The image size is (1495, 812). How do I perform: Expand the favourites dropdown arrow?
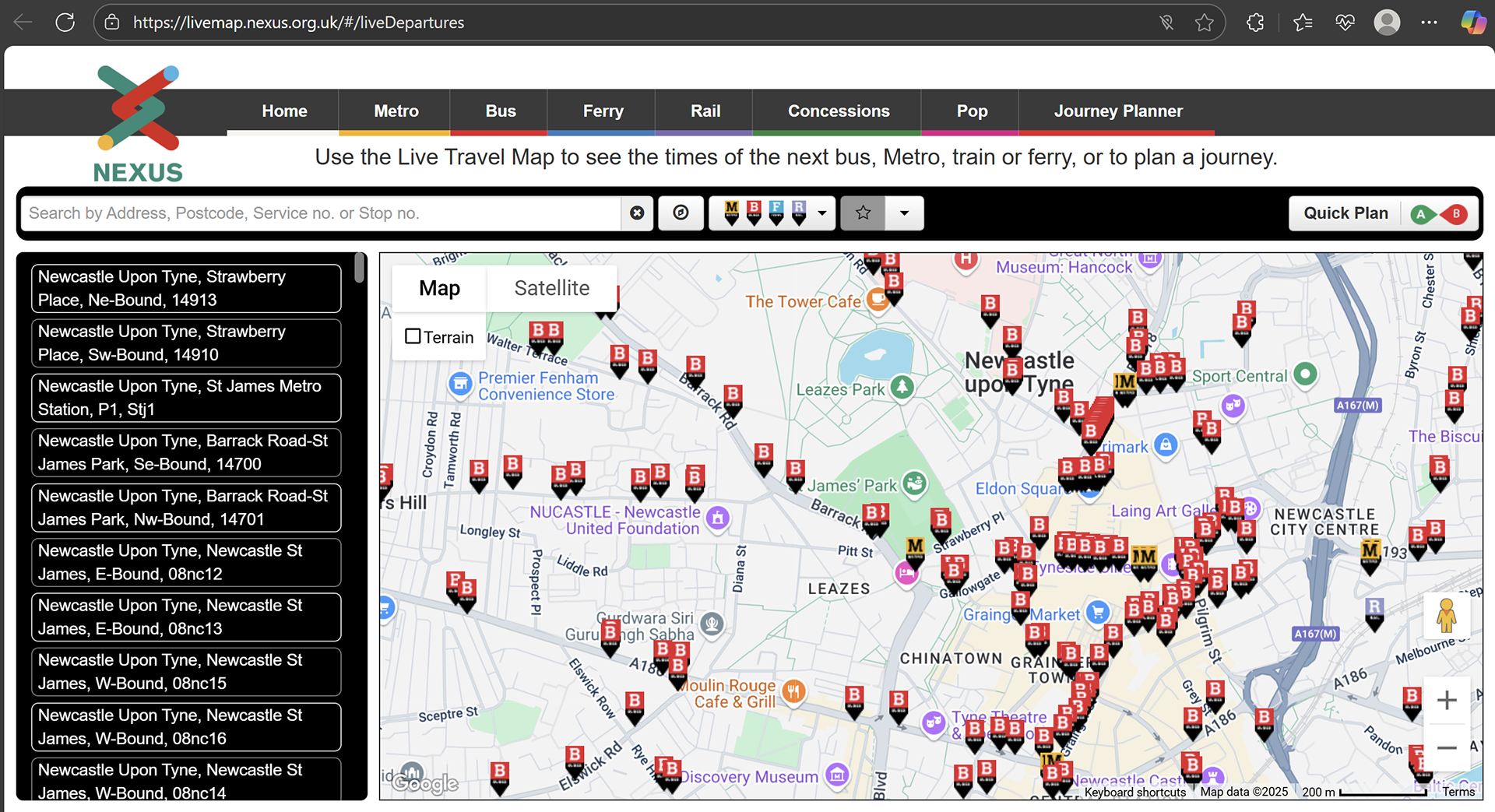(904, 213)
